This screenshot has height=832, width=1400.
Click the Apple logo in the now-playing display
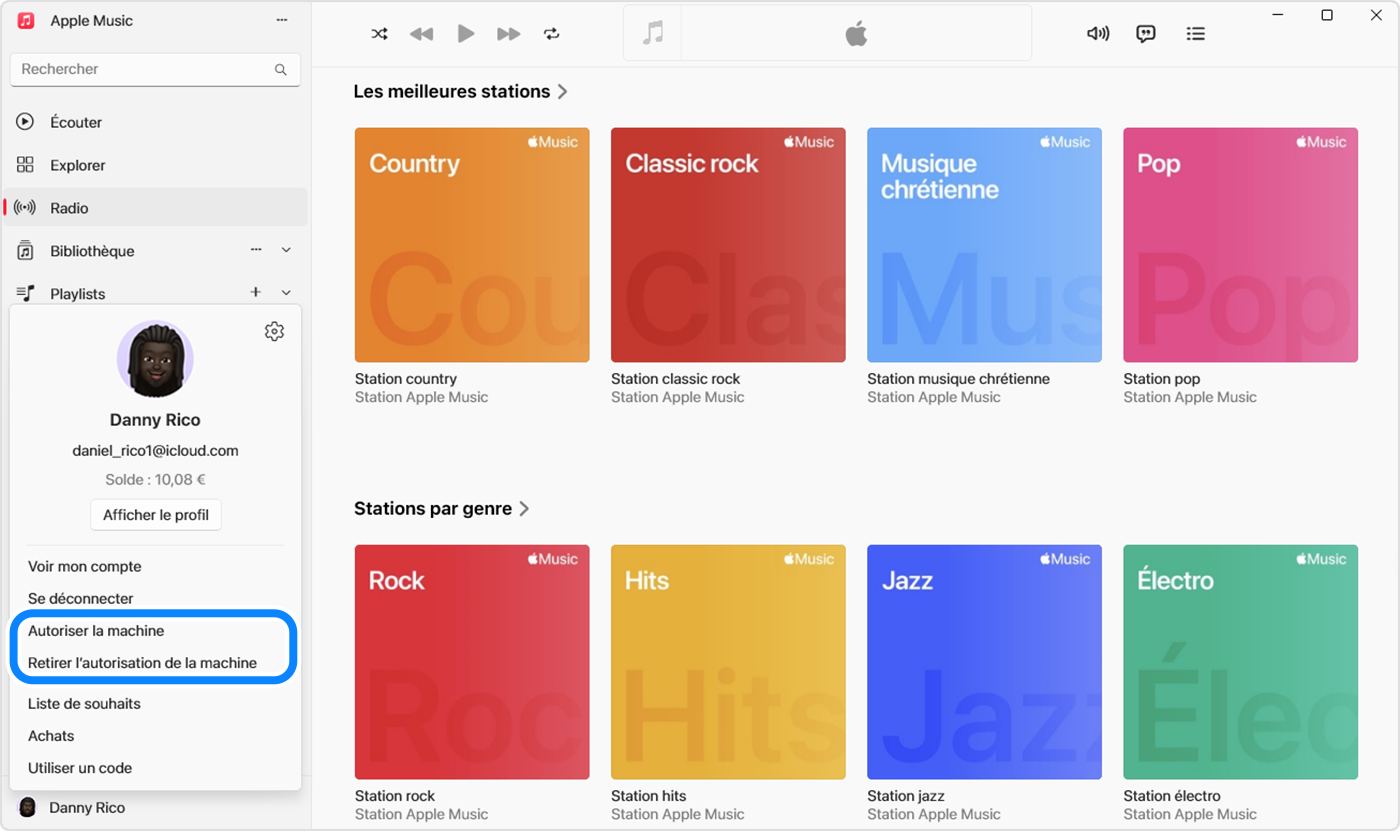click(856, 34)
